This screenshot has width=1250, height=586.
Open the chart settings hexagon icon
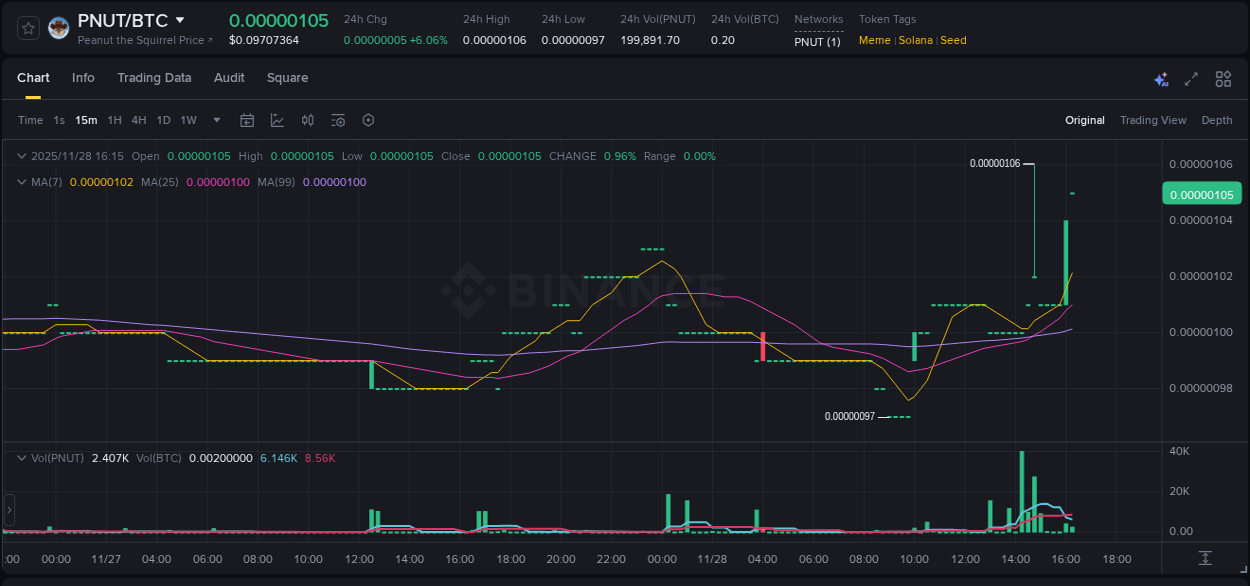pyautogui.click(x=368, y=120)
